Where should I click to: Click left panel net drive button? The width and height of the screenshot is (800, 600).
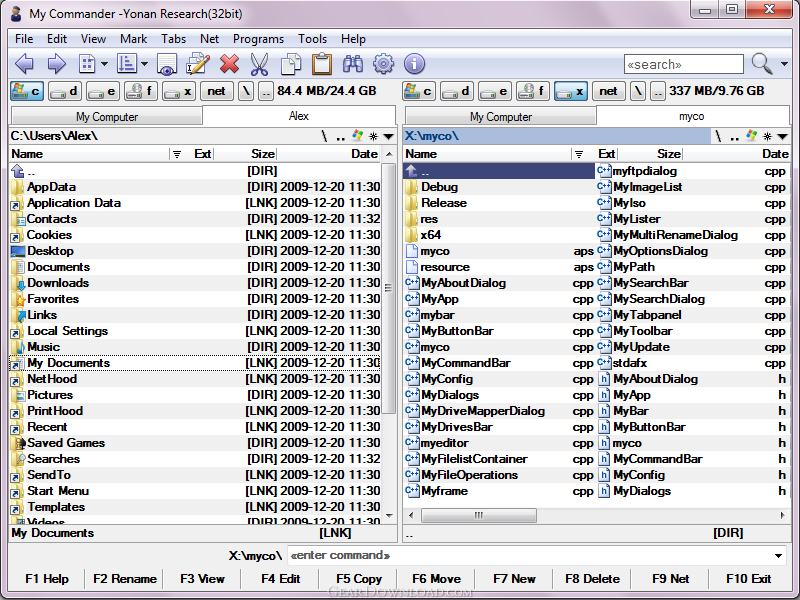pos(216,91)
